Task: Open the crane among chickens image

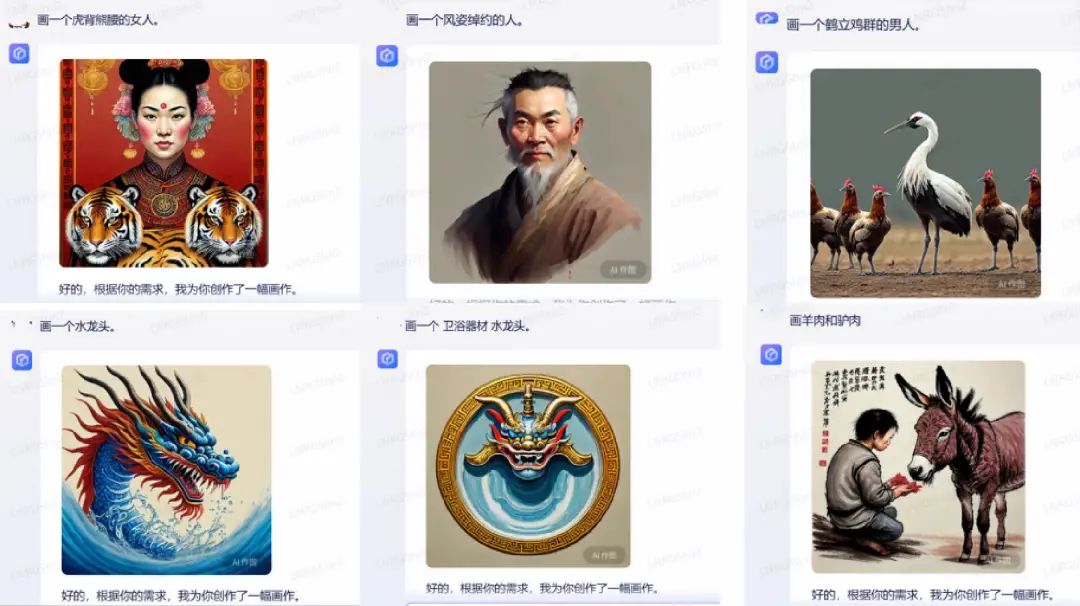Action: (925, 182)
